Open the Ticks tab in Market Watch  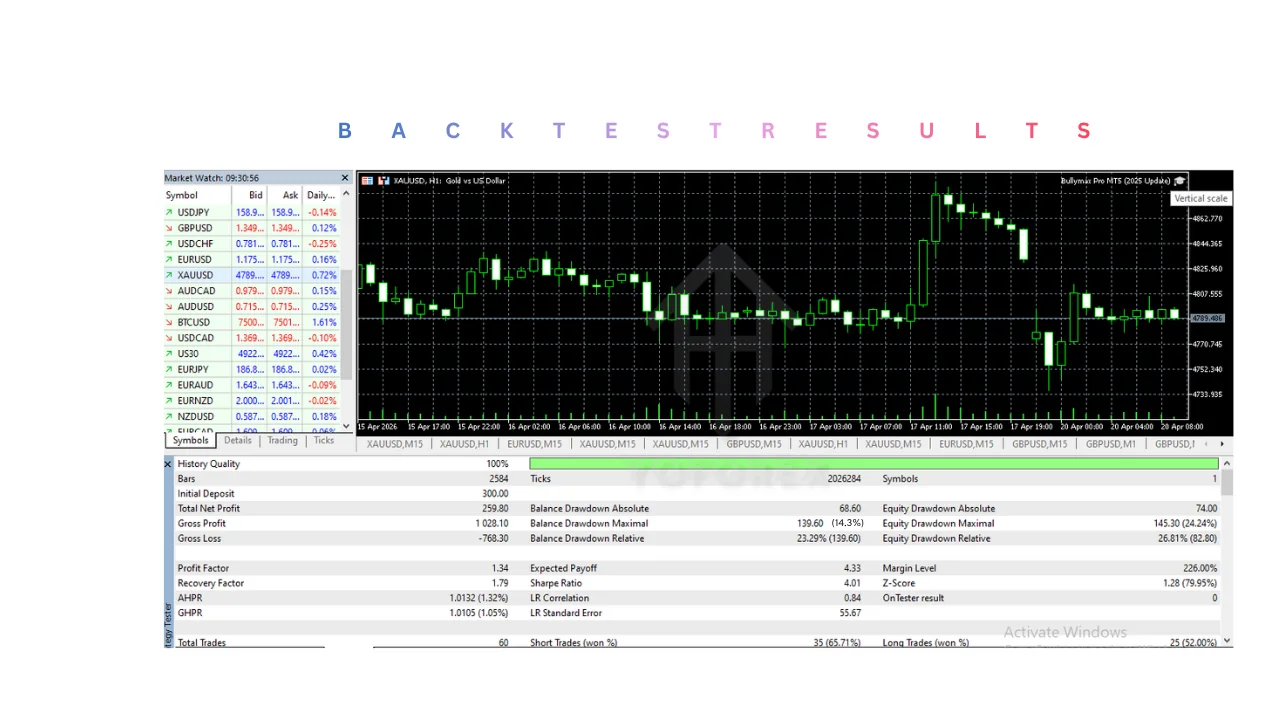click(x=323, y=440)
